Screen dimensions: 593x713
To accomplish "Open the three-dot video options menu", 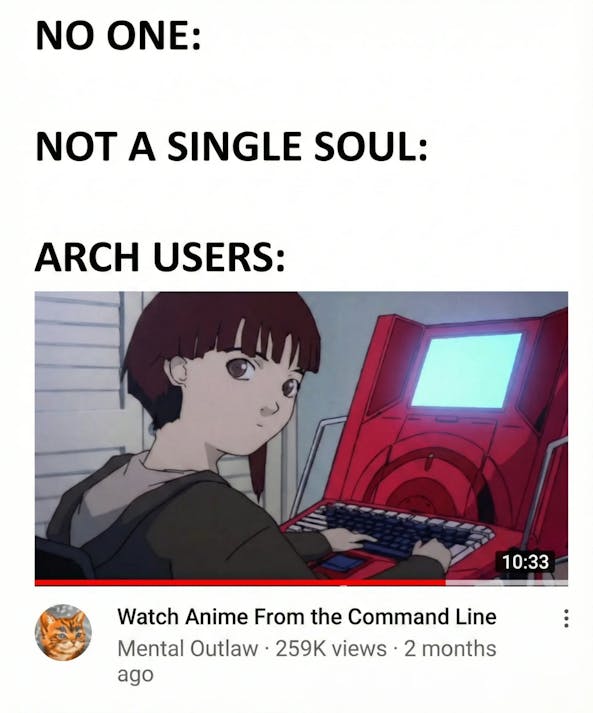I will coord(566,619).
